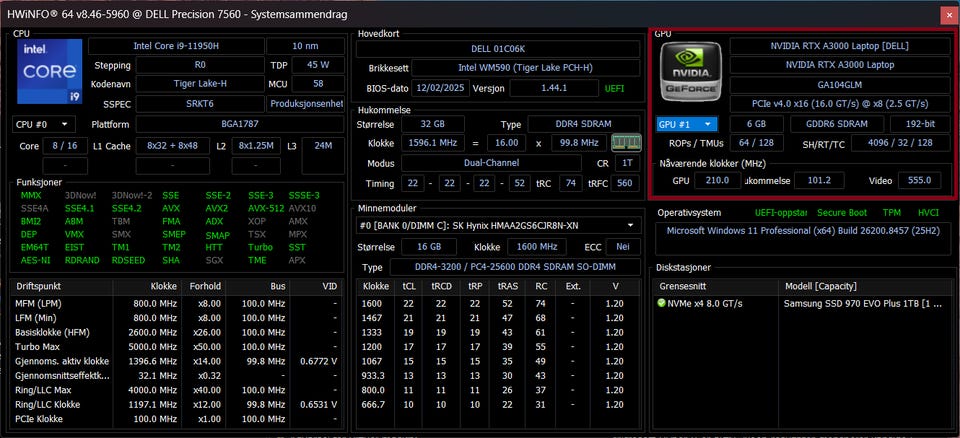
Task: Select the Tiger Lake-H codename field
Action: [x=200, y=84]
